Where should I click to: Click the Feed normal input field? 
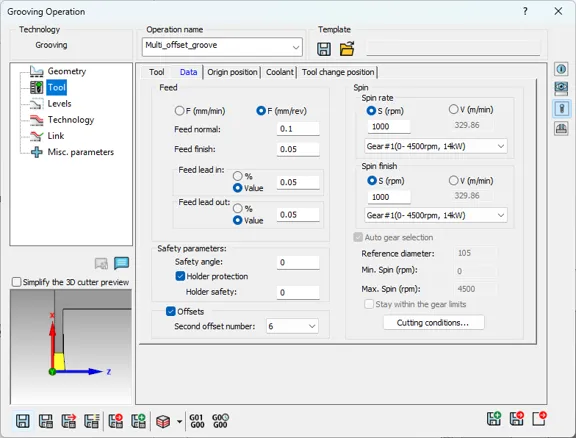click(x=298, y=129)
